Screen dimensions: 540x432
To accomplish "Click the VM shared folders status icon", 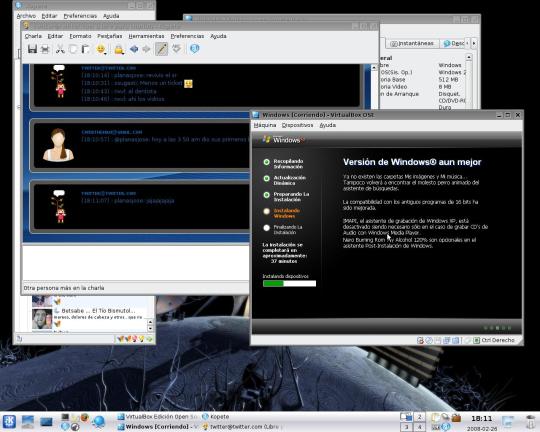I will (455, 340).
